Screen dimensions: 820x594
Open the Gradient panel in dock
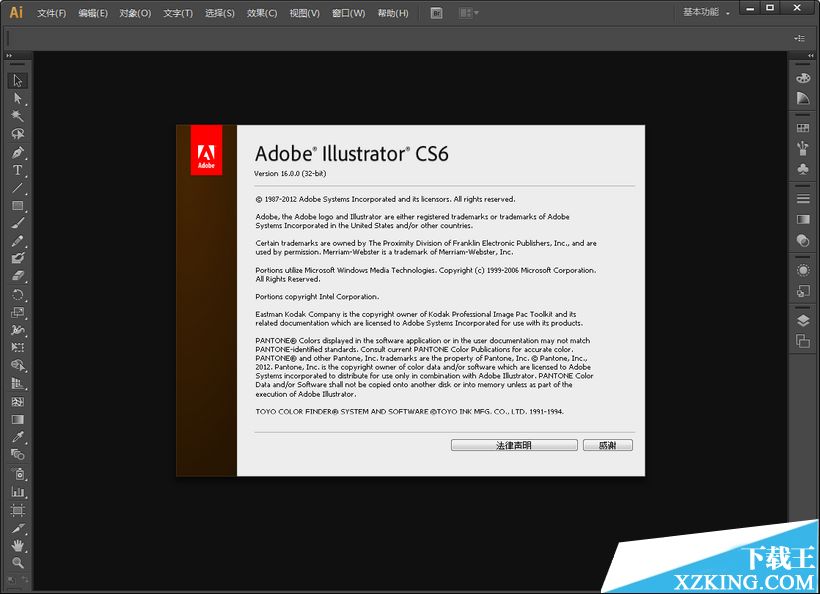(x=803, y=219)
